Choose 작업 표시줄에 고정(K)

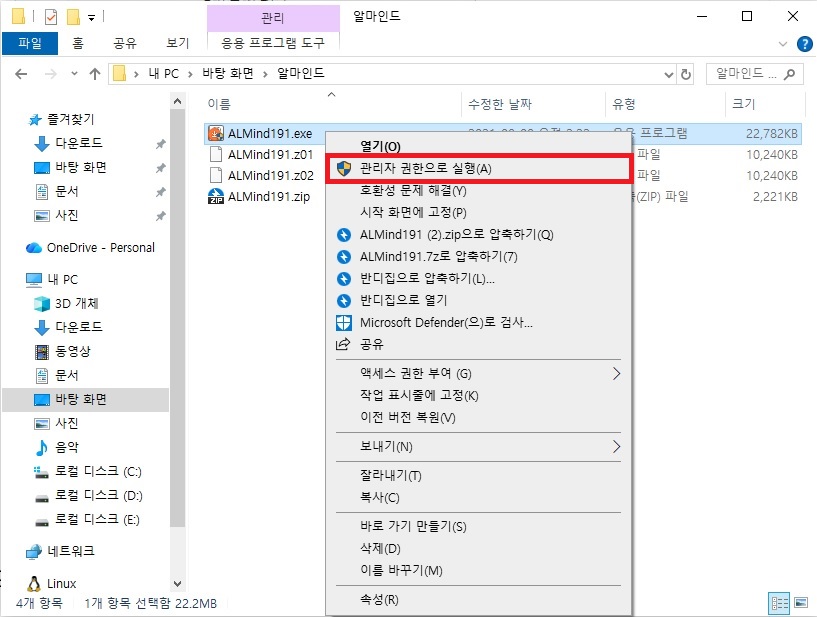479,396
